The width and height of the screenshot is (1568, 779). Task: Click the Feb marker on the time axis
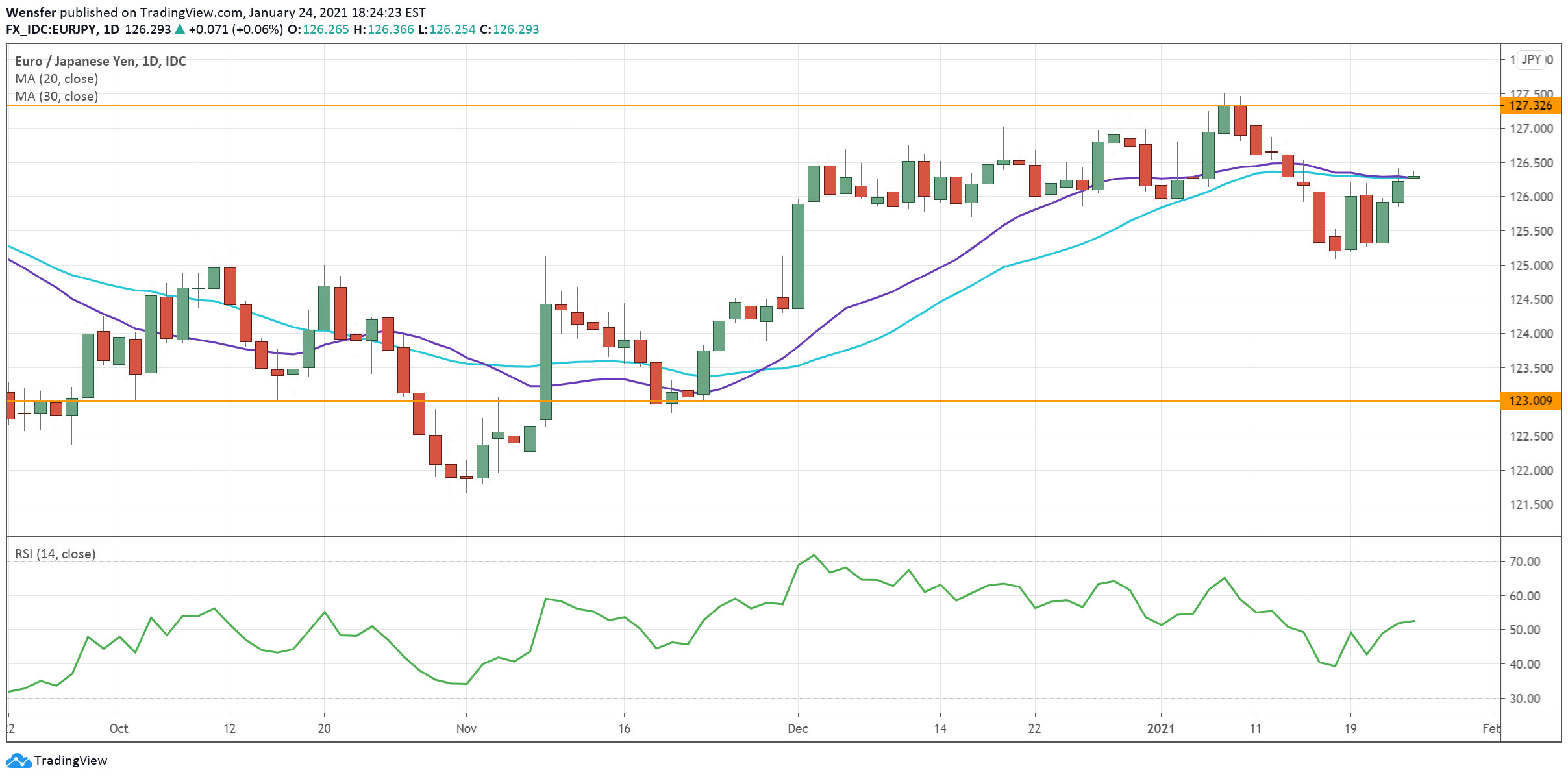point(1491,728)
